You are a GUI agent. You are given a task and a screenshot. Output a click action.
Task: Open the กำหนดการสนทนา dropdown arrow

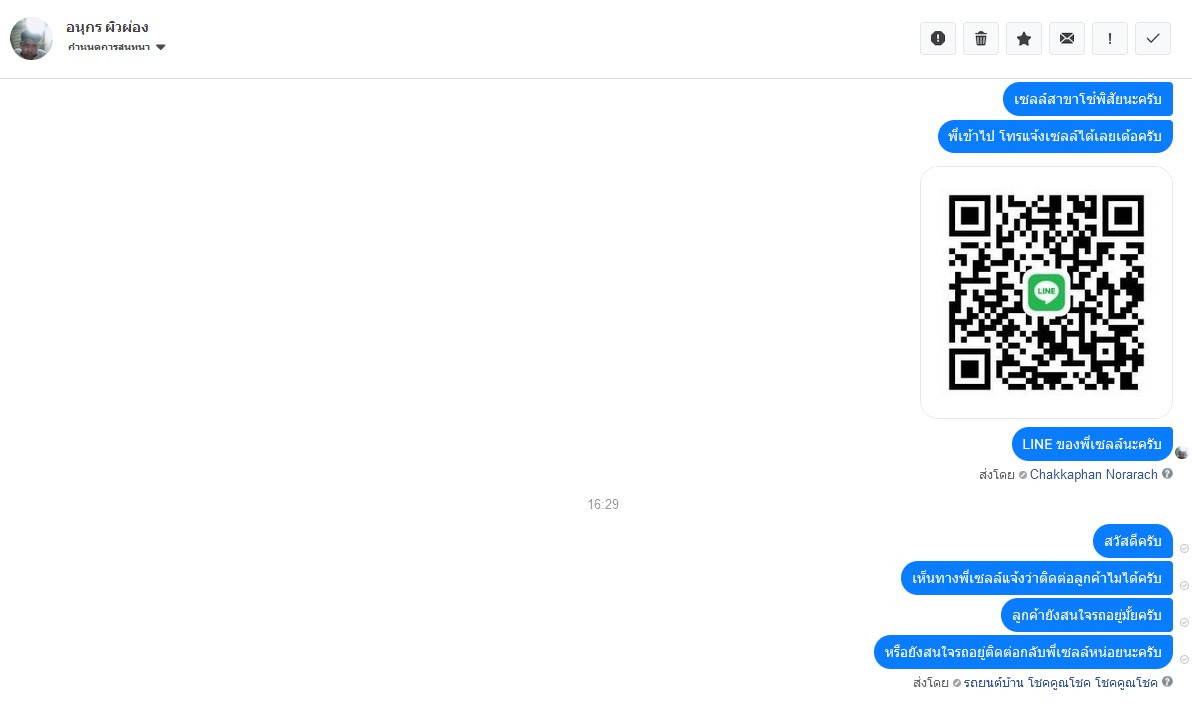pos(160,47)
